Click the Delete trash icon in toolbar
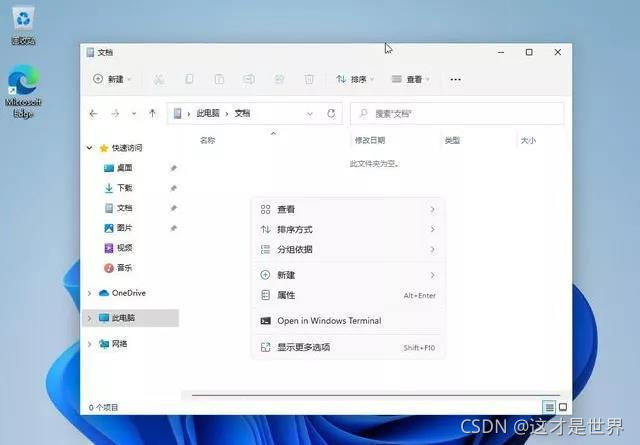Image resolution: width=640 pixels, height=445 pixels. (309, 79)
